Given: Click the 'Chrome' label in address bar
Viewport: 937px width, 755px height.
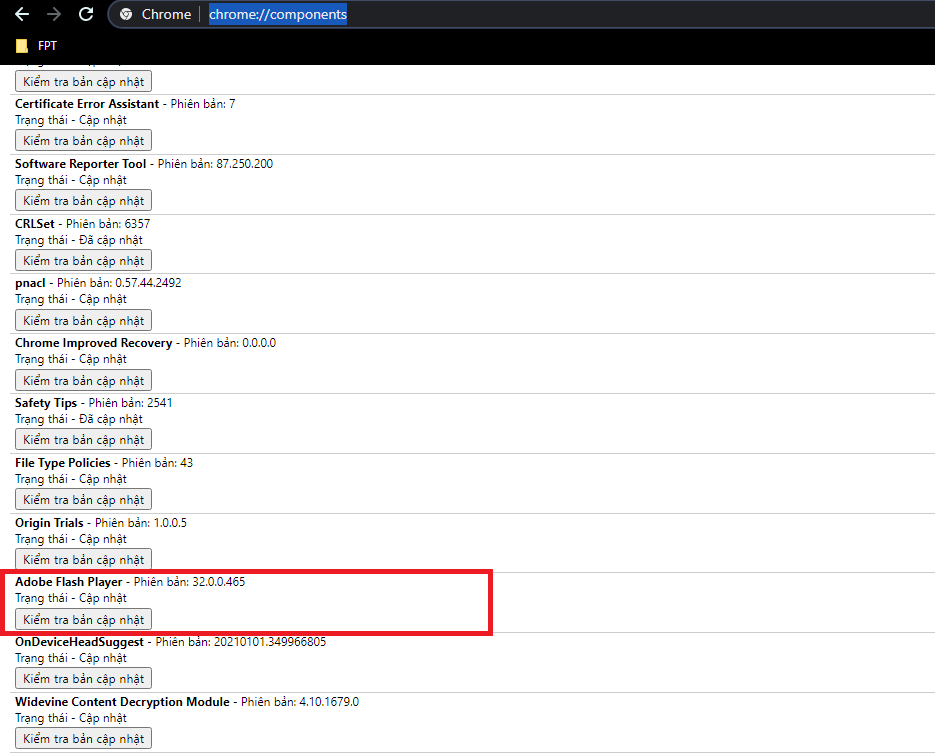Looking at the screenshot, I should pyautogui.click(x=166, y=14).
